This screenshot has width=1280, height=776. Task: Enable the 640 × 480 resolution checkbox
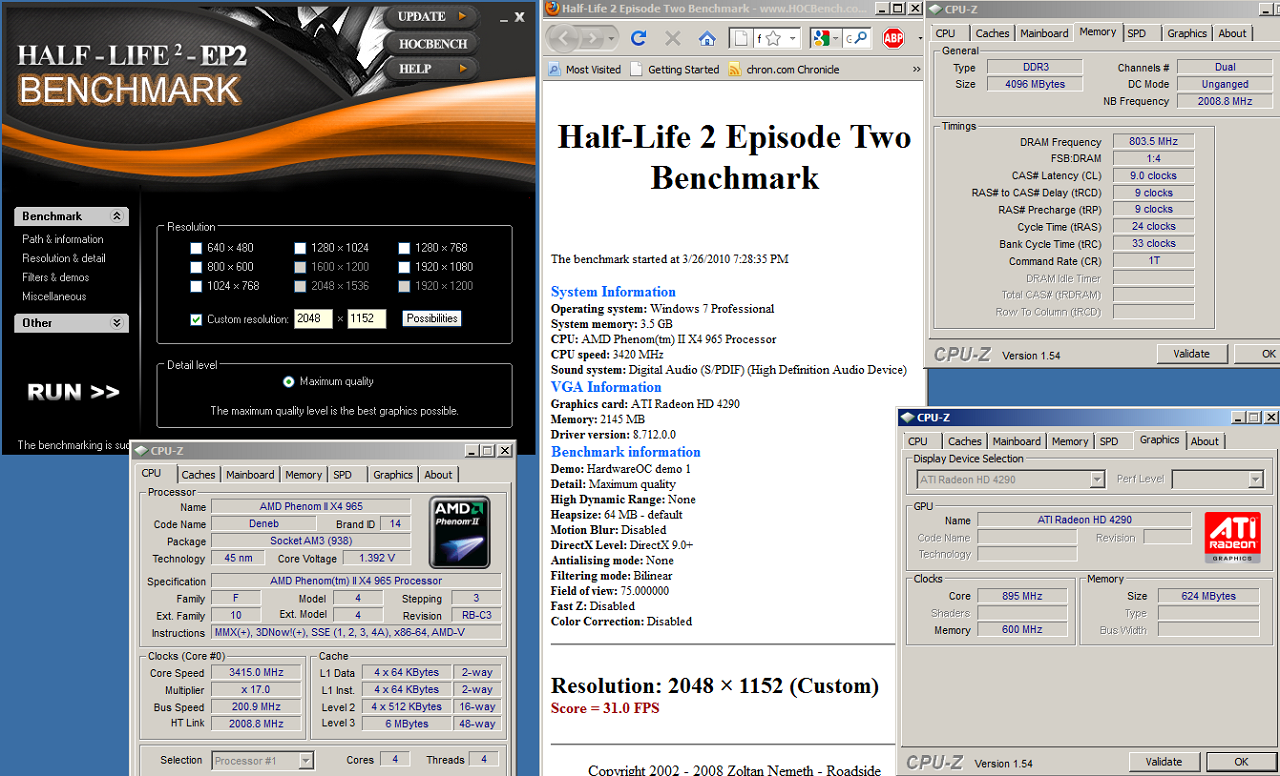[x=197, y=248]
